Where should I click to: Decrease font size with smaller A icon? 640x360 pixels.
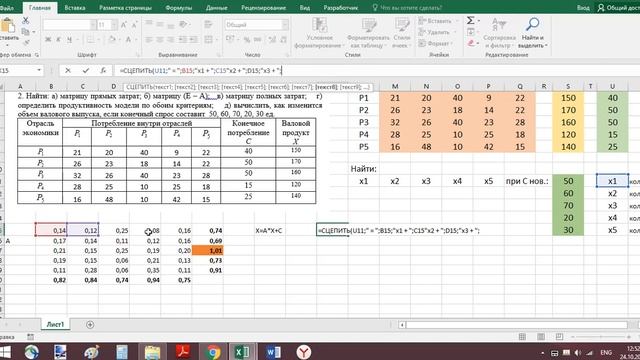(x=134, y=25)
